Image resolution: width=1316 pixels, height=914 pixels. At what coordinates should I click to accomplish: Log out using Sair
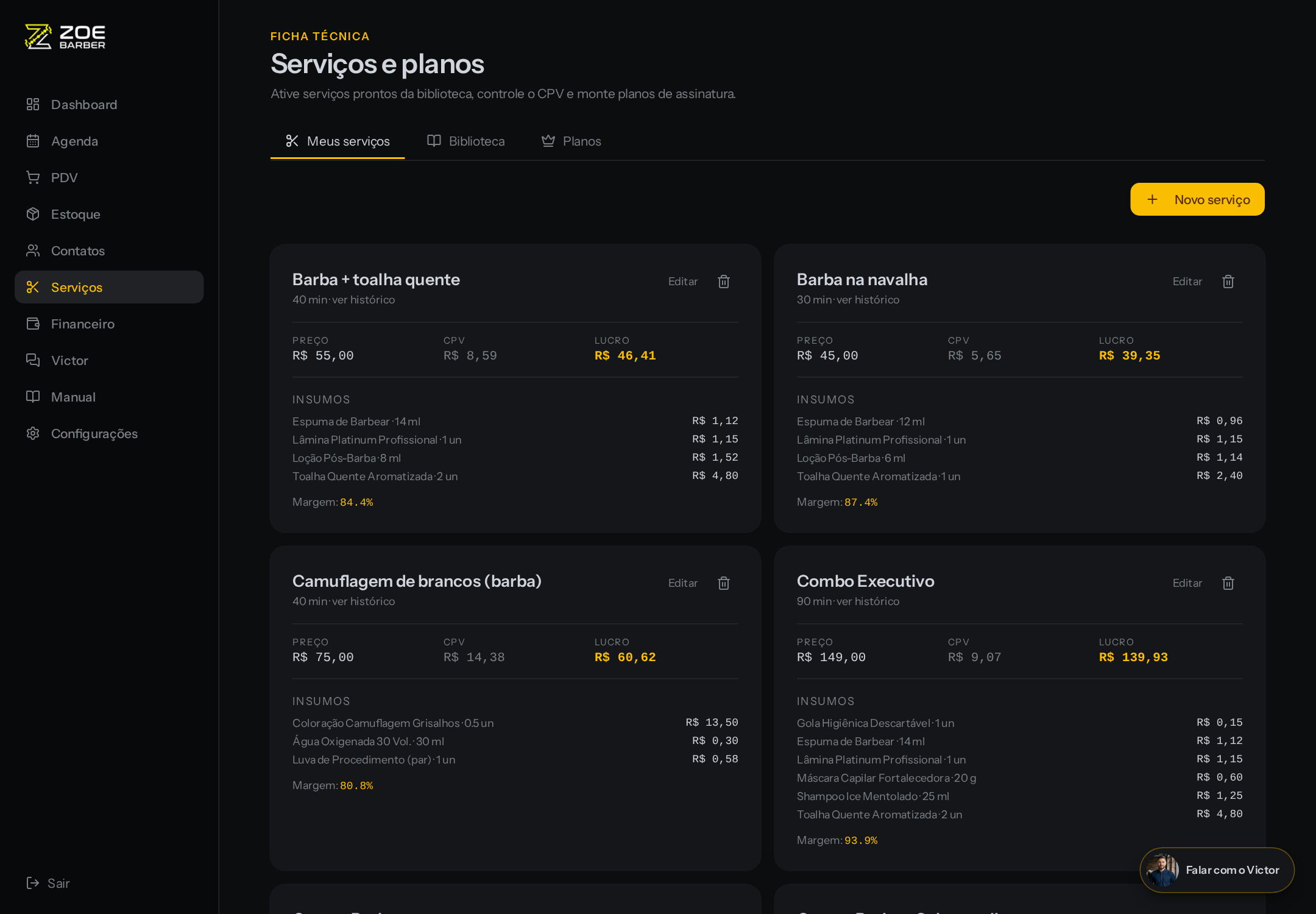[x=48, y=884]
